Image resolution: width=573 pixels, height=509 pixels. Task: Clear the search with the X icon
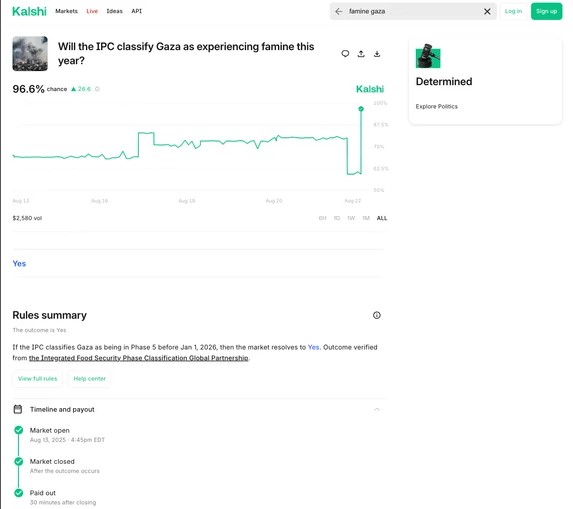[487, 11]
